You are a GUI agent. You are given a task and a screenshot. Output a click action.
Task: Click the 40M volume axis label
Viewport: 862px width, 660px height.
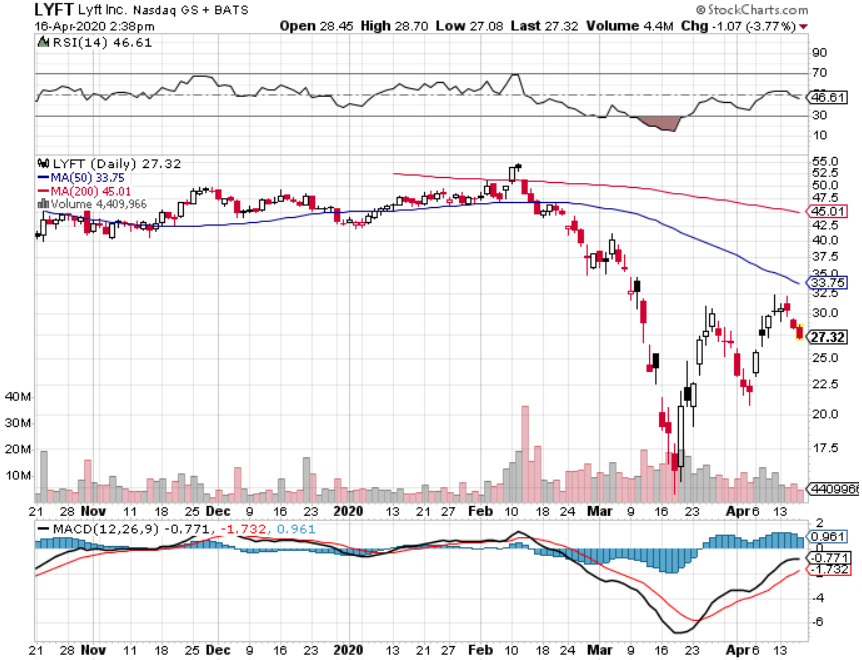pyautogui.click(x=18, y=396)
